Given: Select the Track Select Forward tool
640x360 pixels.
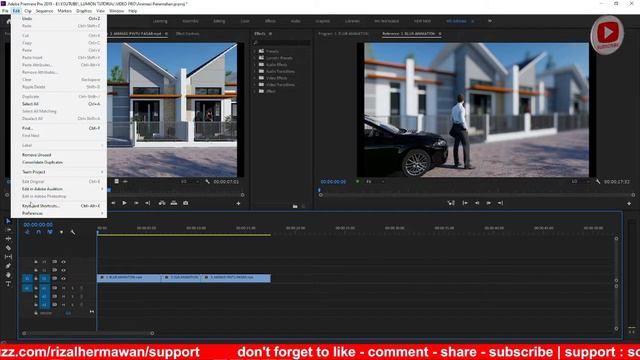Looking at the screenshot, I should point(8,230).
